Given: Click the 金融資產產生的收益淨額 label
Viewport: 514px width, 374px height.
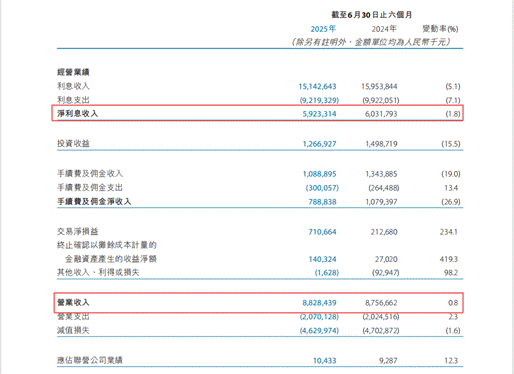Looking at the screenshot, I should (x=111, y=259).
